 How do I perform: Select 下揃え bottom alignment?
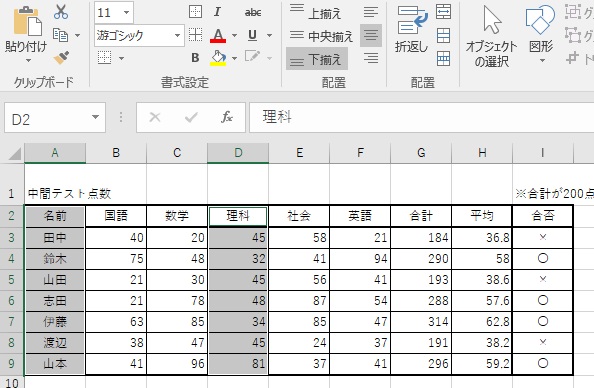pyautogui.click(x=317, y=59)
